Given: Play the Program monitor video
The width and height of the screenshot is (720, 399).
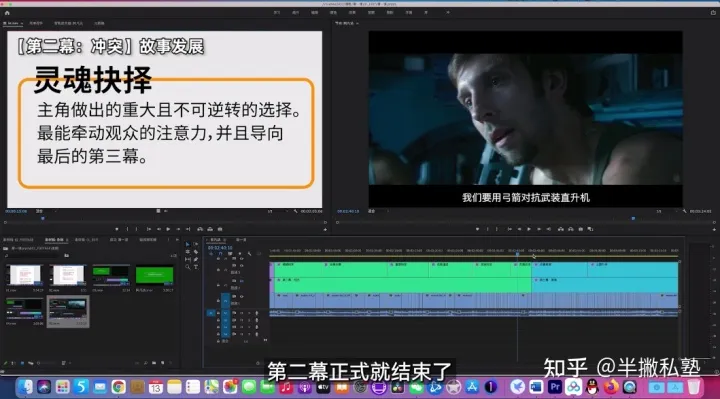Looking at the screenshot, I should click(529, 229).
